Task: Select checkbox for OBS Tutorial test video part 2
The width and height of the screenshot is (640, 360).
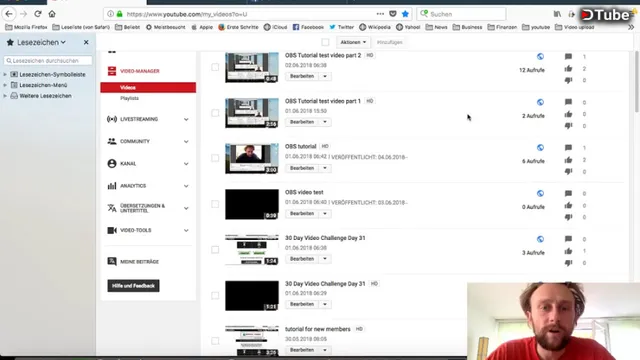Action: [215, 67]
